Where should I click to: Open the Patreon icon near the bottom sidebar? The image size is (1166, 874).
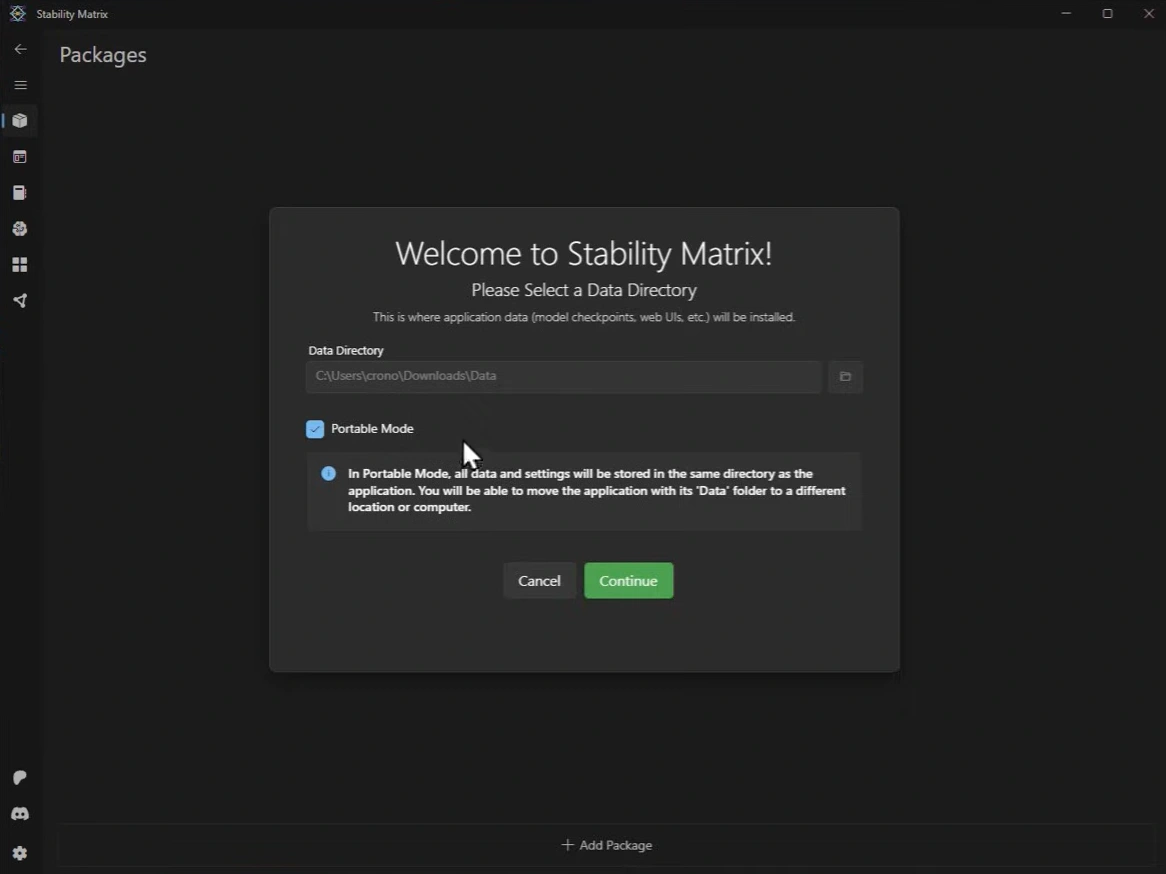click(x=20, y=778)
